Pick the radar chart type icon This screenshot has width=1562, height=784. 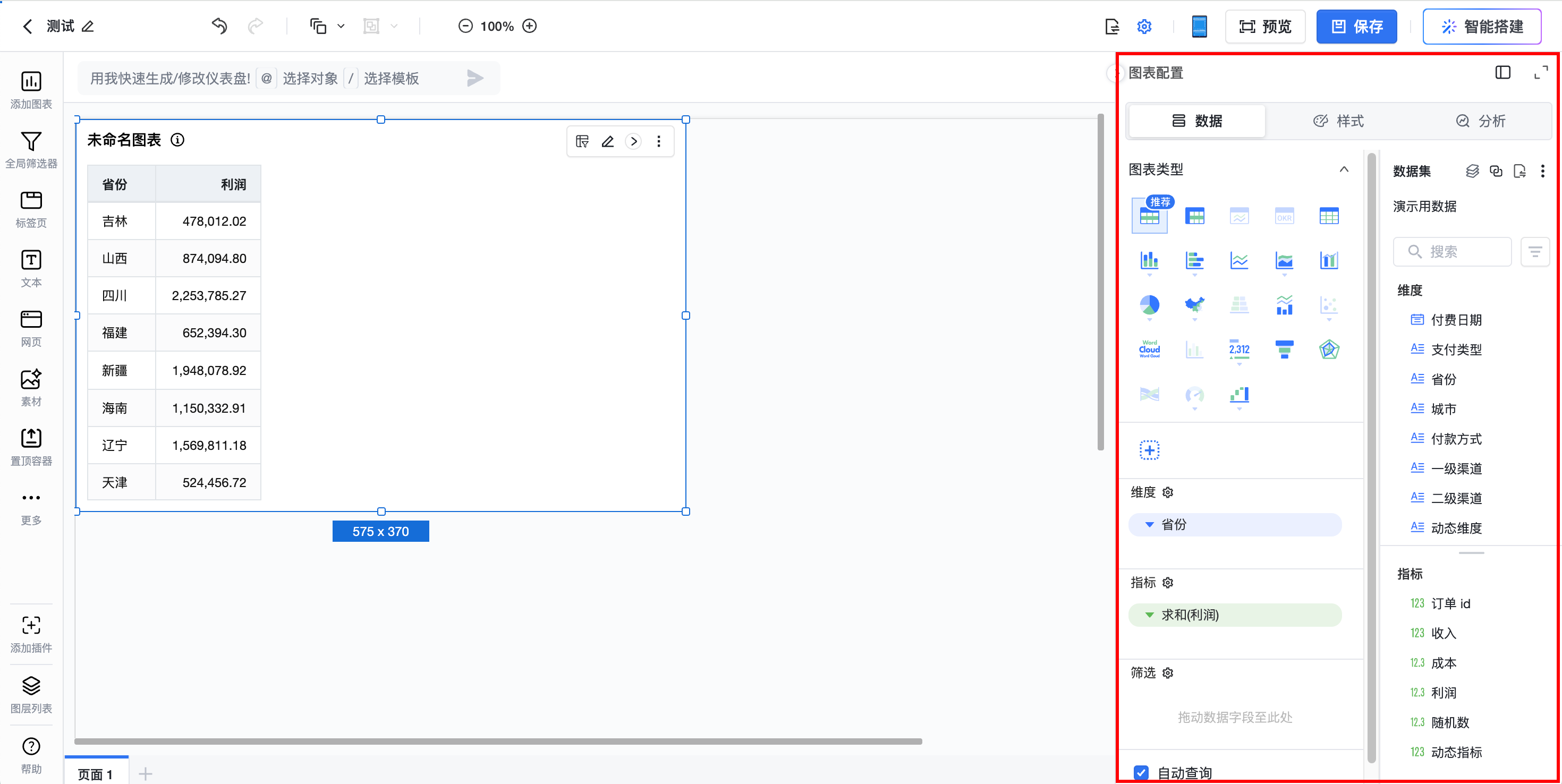[x=1329, y=350]
